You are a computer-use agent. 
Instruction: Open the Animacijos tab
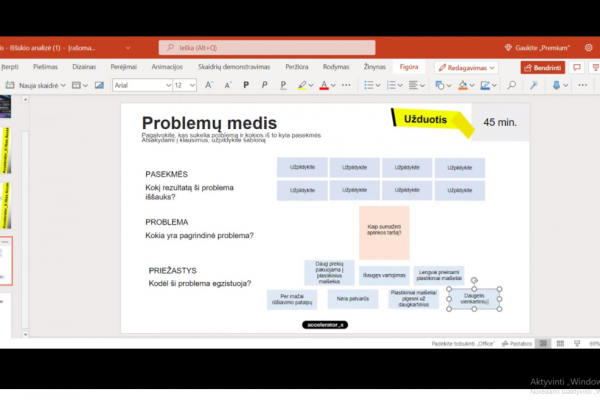click(167, 67)
